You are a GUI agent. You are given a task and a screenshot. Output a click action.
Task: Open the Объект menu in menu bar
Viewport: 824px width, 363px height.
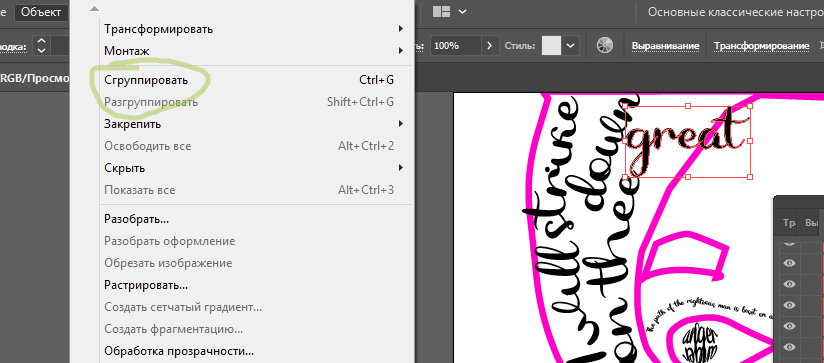41,12
